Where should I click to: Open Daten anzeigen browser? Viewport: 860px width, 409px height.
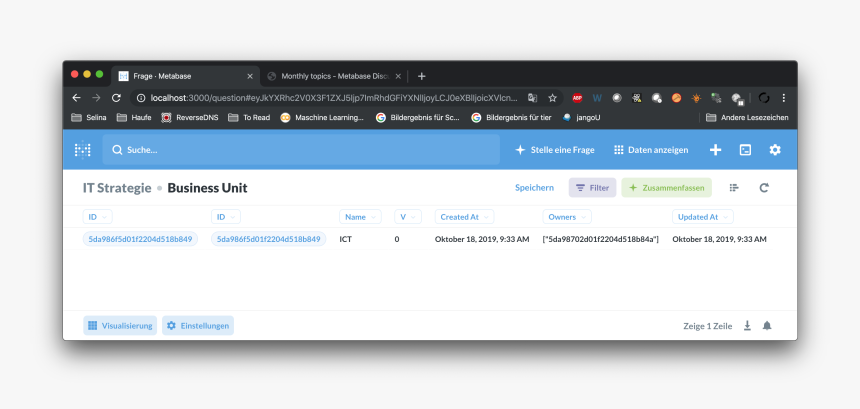click(651, 150)
